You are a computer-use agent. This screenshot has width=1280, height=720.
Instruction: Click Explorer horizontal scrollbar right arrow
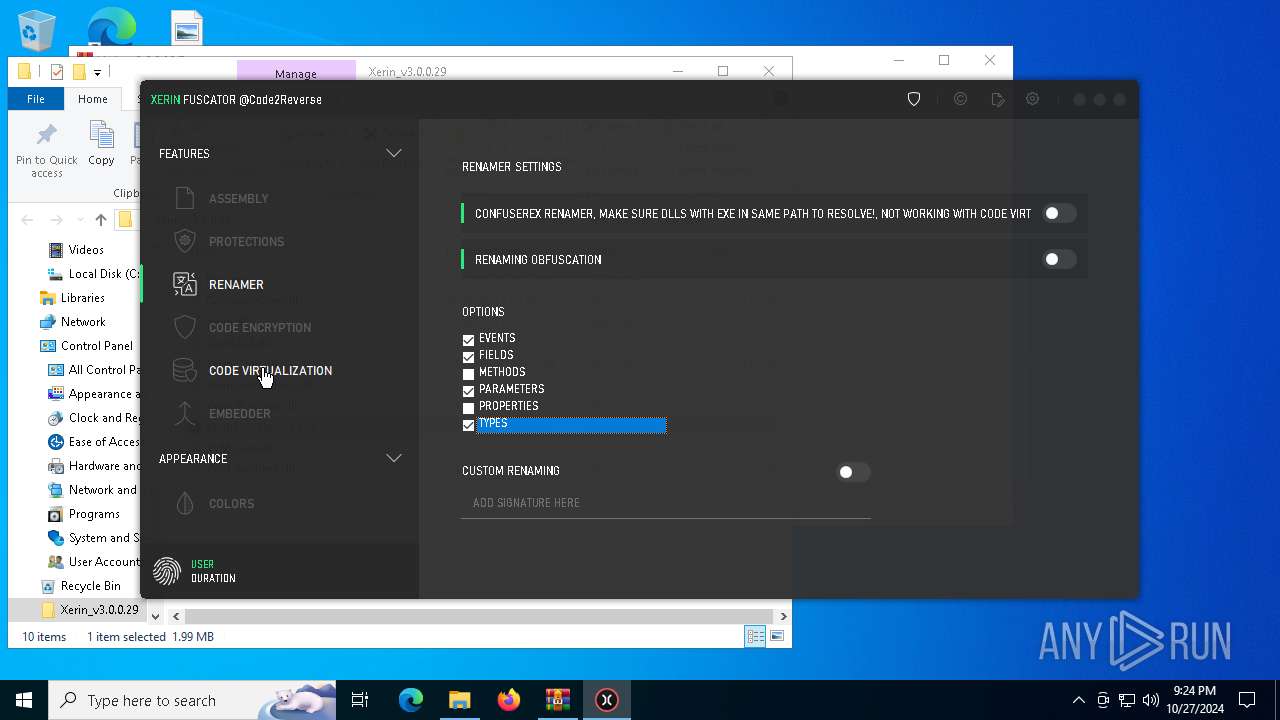pos(783,616)
